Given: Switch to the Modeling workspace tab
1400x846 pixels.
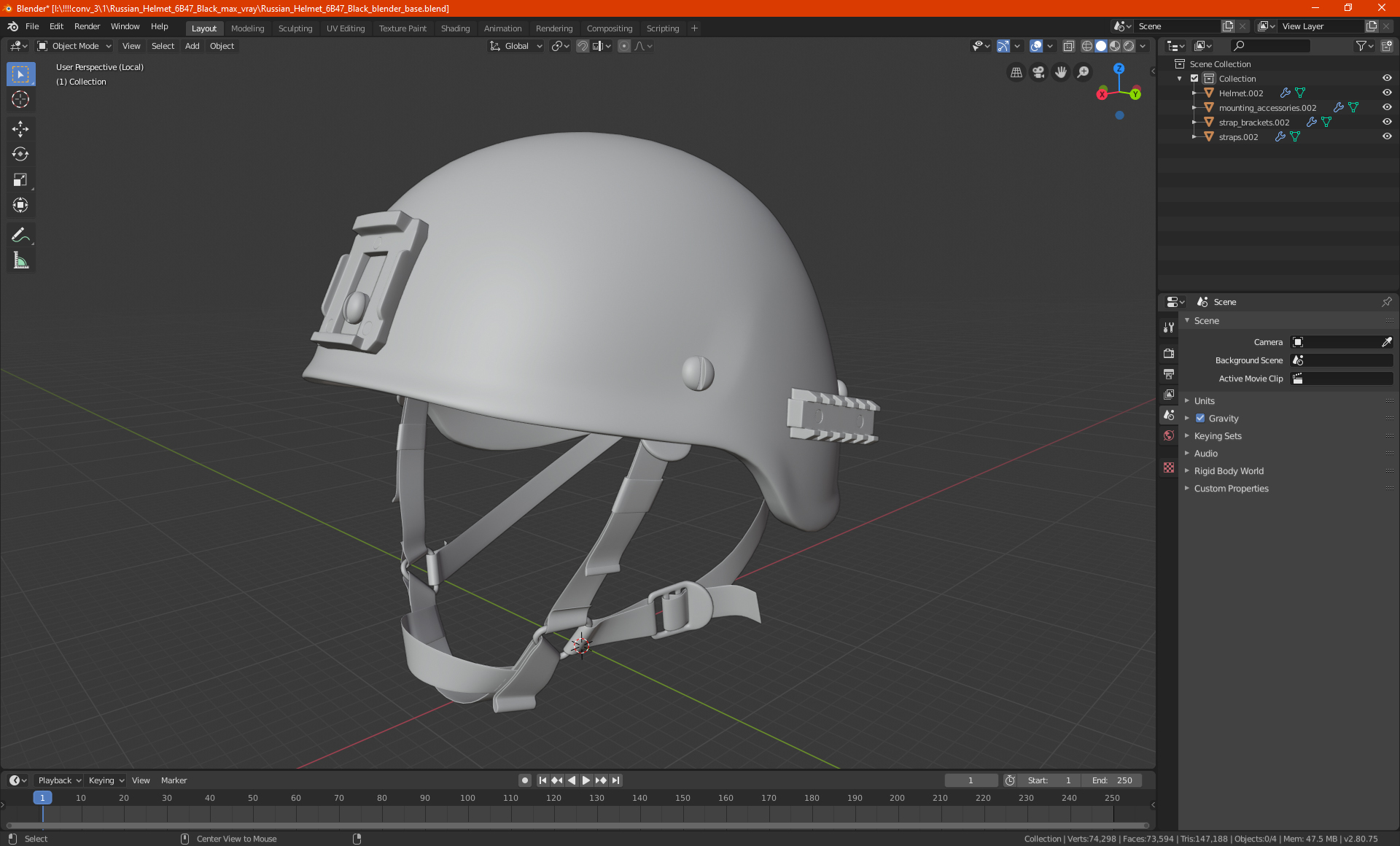Looking at the screenshot, I should point(247,28).
